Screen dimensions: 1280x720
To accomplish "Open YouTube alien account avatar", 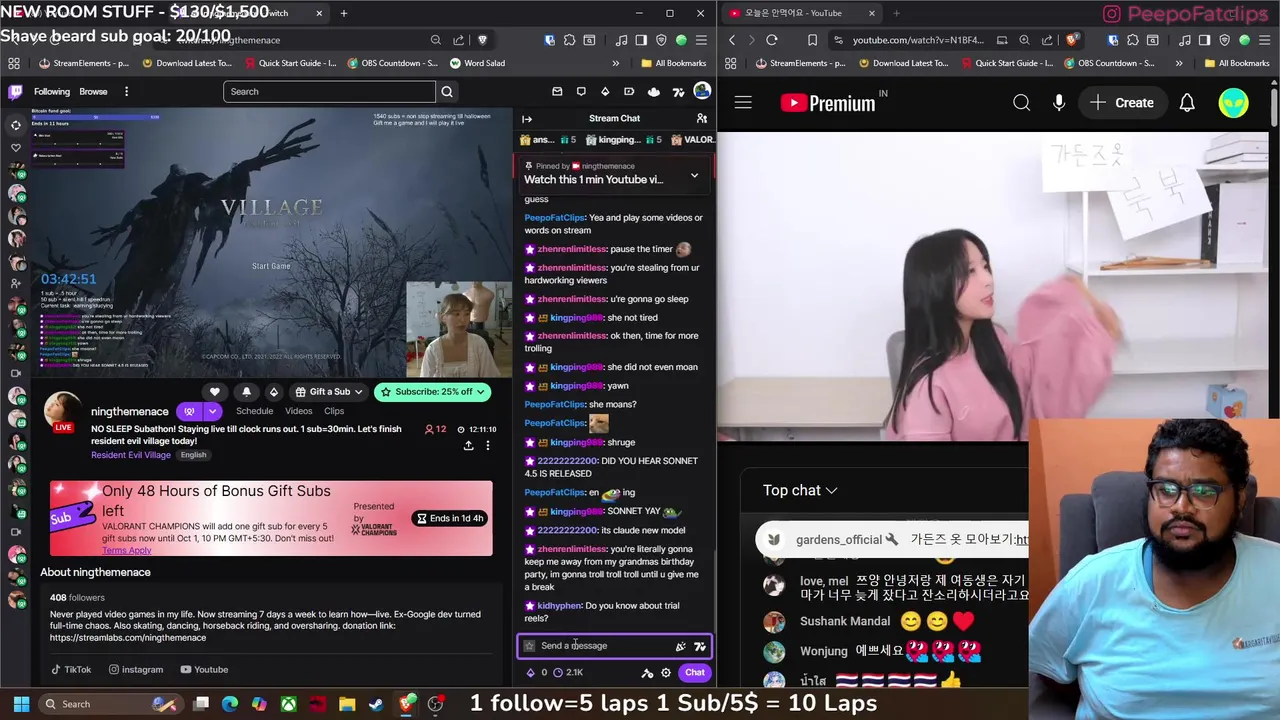I will point(1234,103).
